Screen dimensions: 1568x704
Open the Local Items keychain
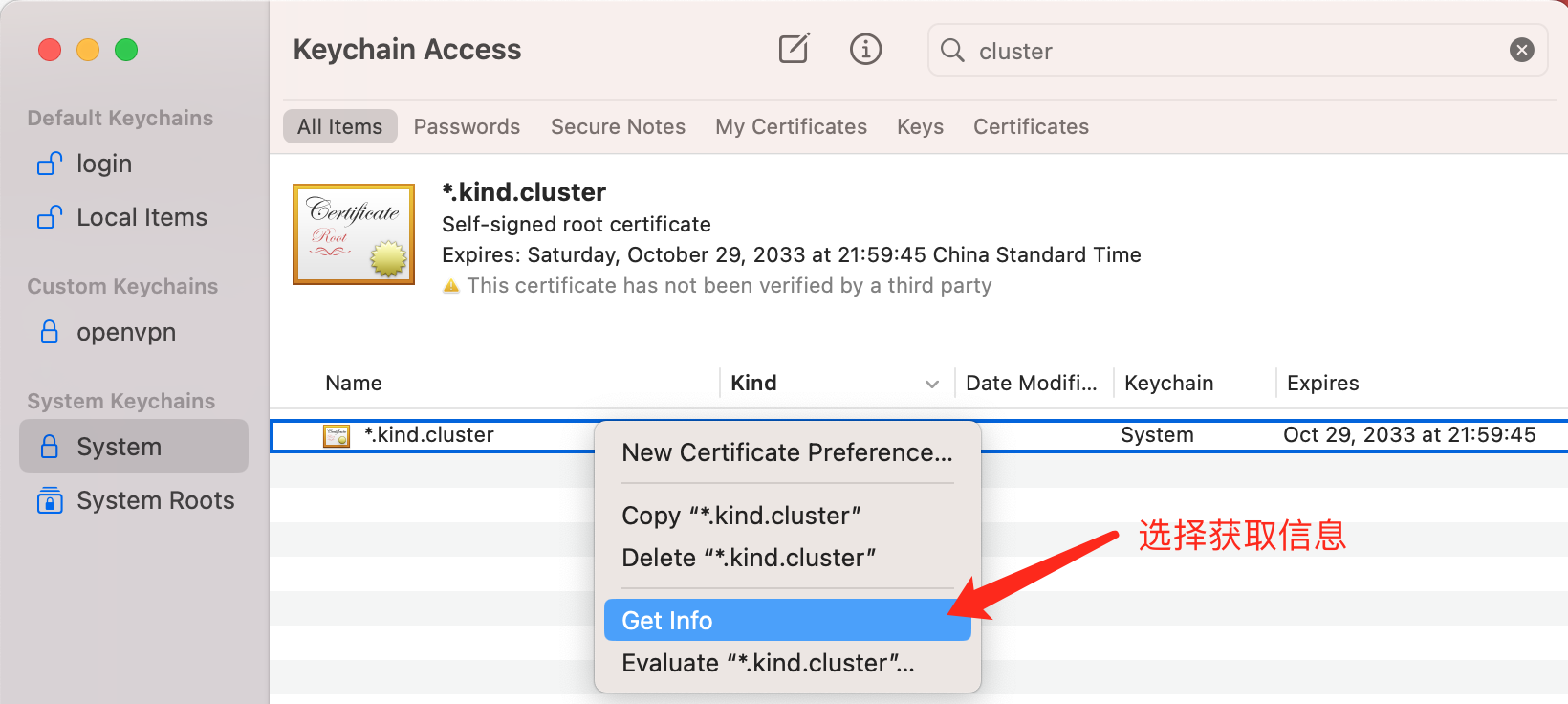click(x=141, y=218)
